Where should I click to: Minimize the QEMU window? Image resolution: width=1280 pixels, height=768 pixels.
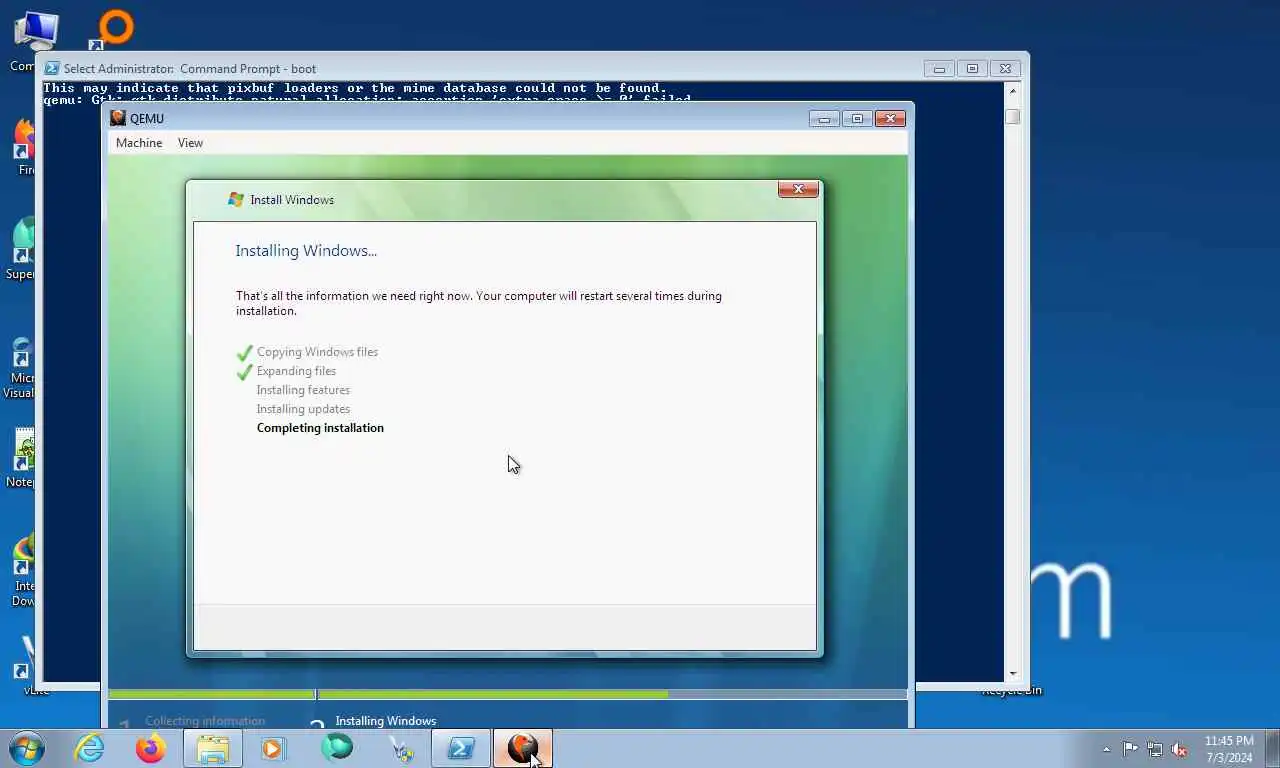tap(824, 118)
